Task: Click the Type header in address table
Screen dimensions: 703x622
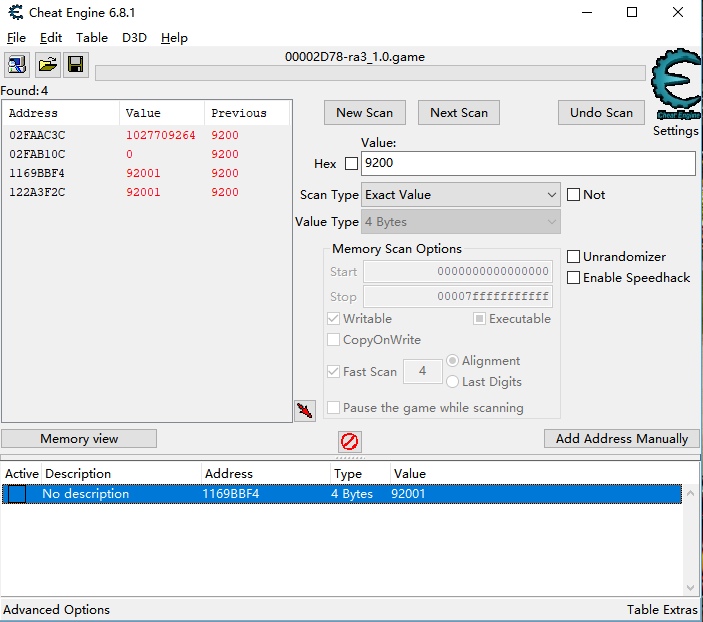Action: [360, 474]
